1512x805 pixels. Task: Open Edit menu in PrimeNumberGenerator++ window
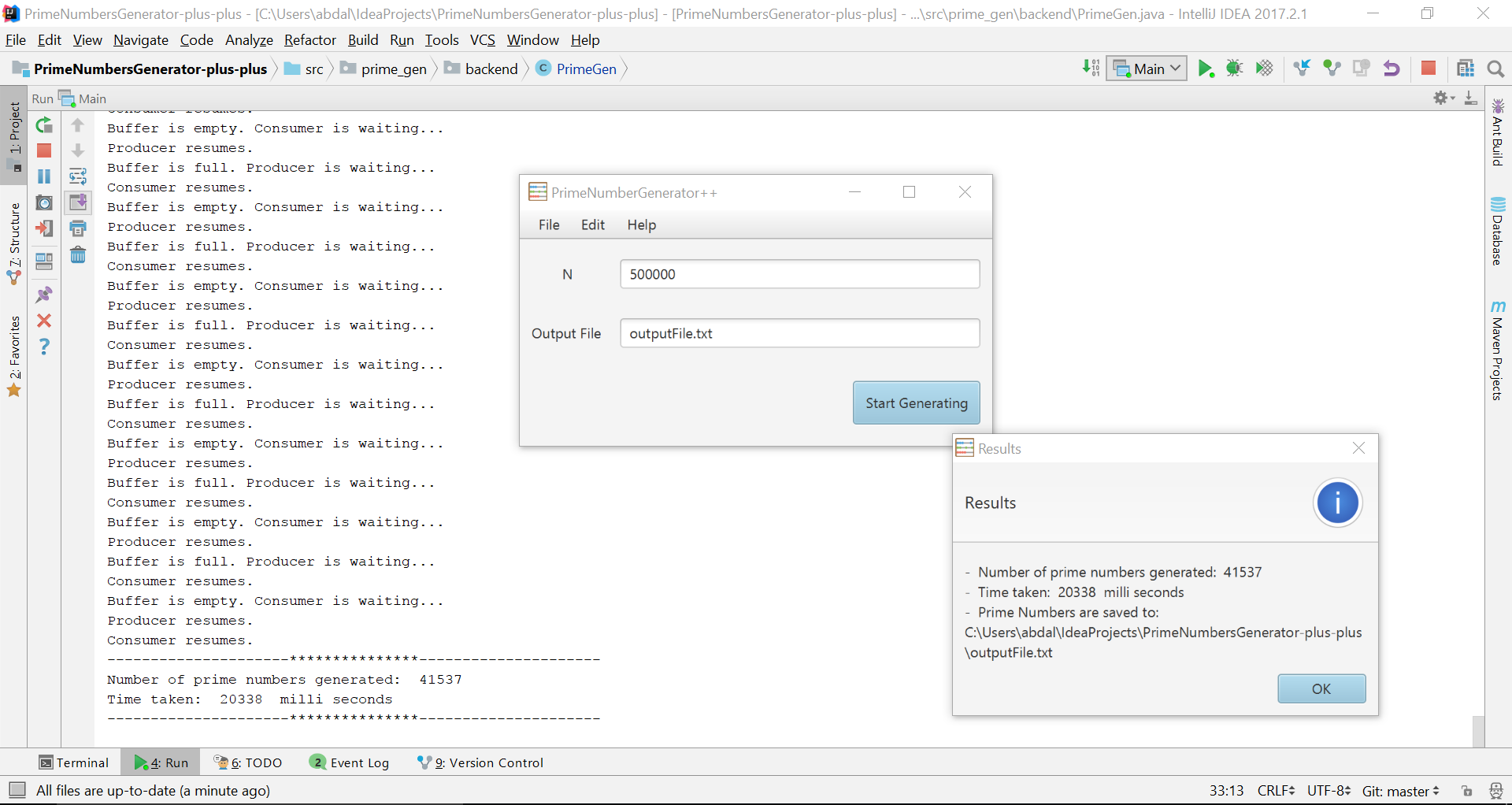(593, 225)
